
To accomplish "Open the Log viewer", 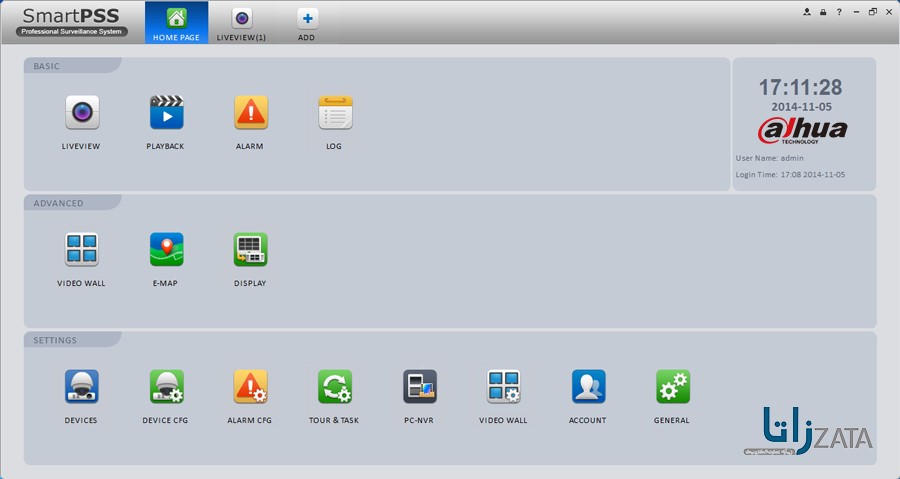I will pos(335,113).
